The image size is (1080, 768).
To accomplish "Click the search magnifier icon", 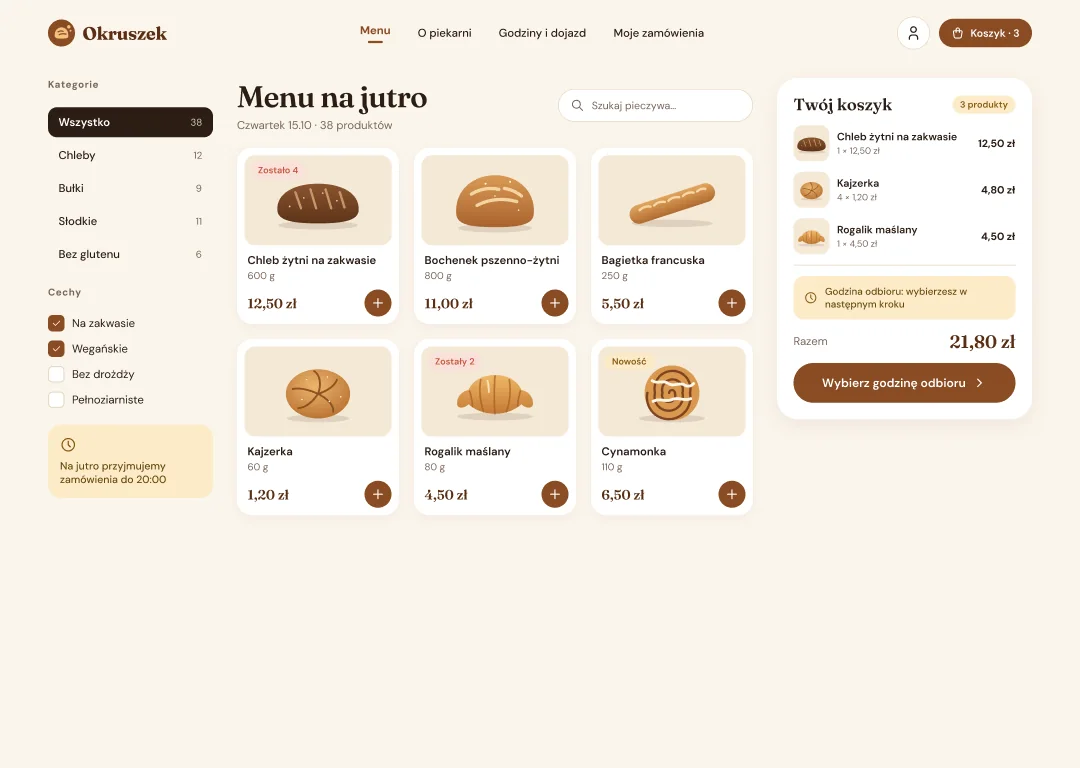I will click(x=577, y=105).
